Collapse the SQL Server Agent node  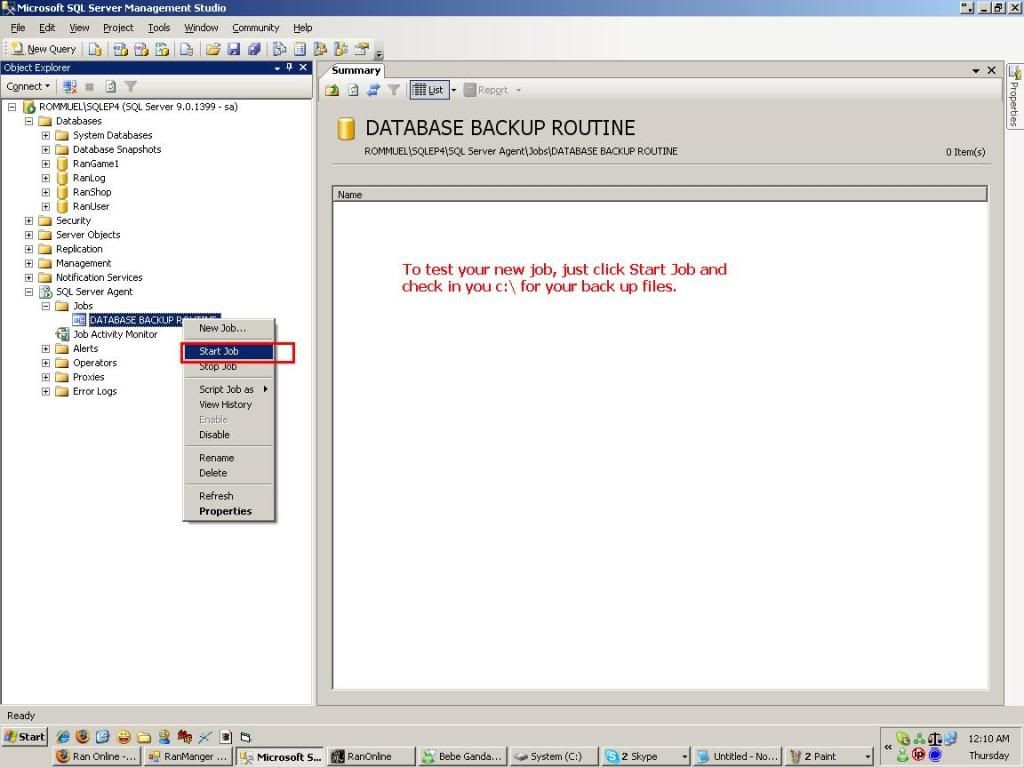coord(29,292)
